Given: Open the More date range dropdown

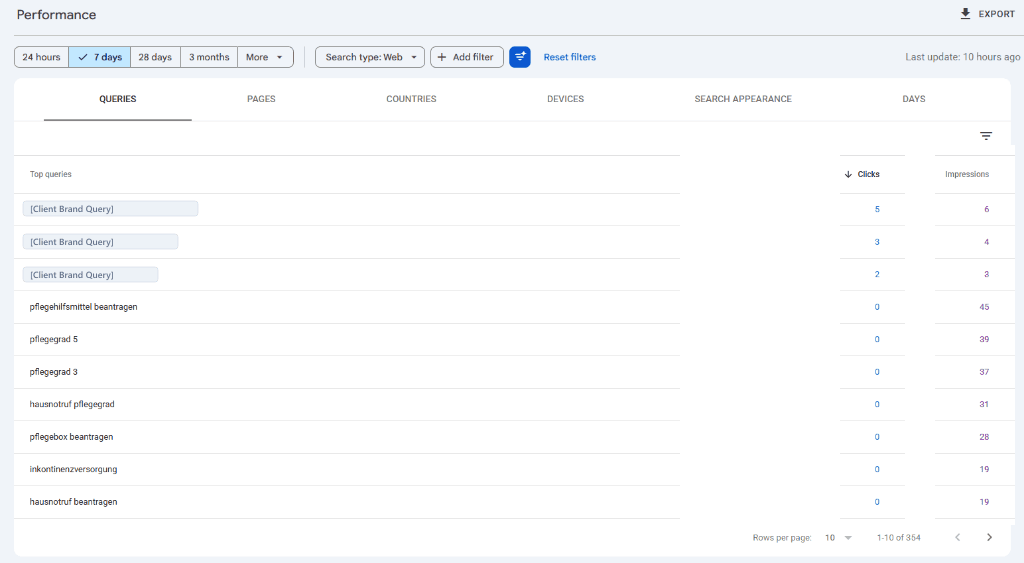Looking at the screenshot, I should pyautogui.click(x=265, y=57).
